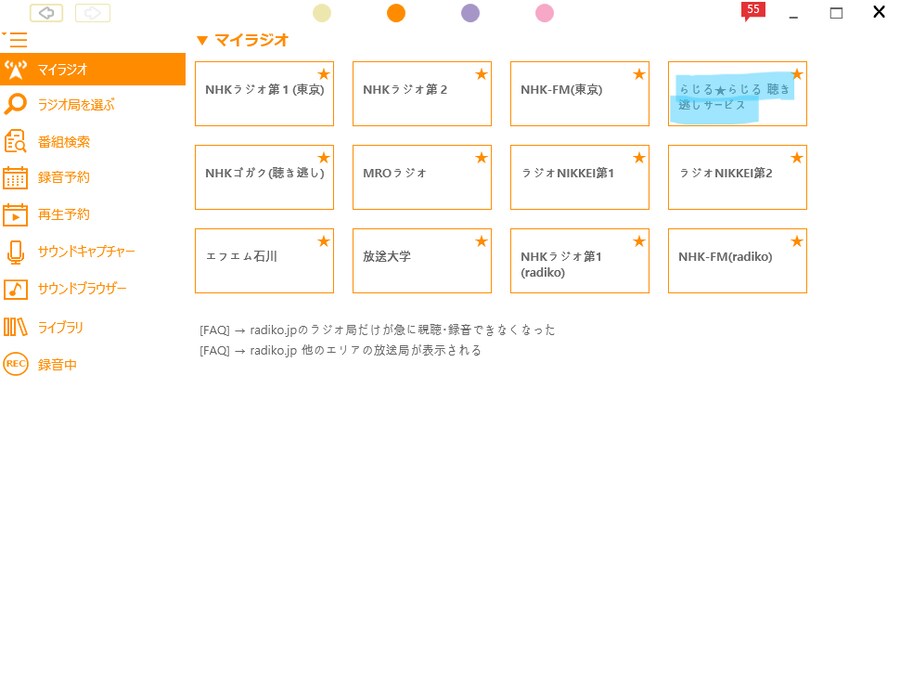Toggle favorite star on エフエム石川
The image size is (900, 686).
pyautogui.click(x=324, y=241)
